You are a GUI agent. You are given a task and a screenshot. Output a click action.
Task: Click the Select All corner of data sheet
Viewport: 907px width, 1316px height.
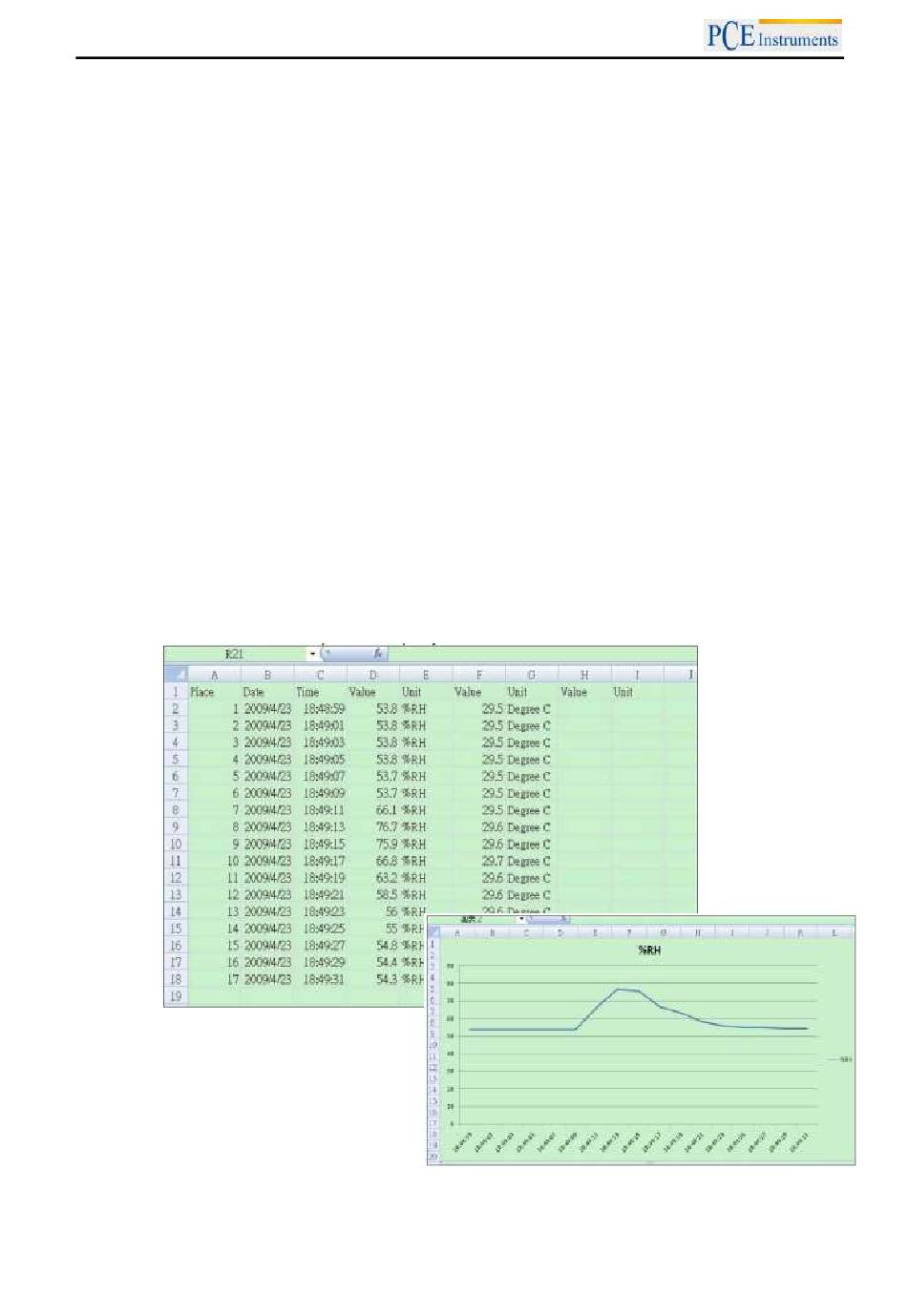pyautogui.click(x=176, y=674)
